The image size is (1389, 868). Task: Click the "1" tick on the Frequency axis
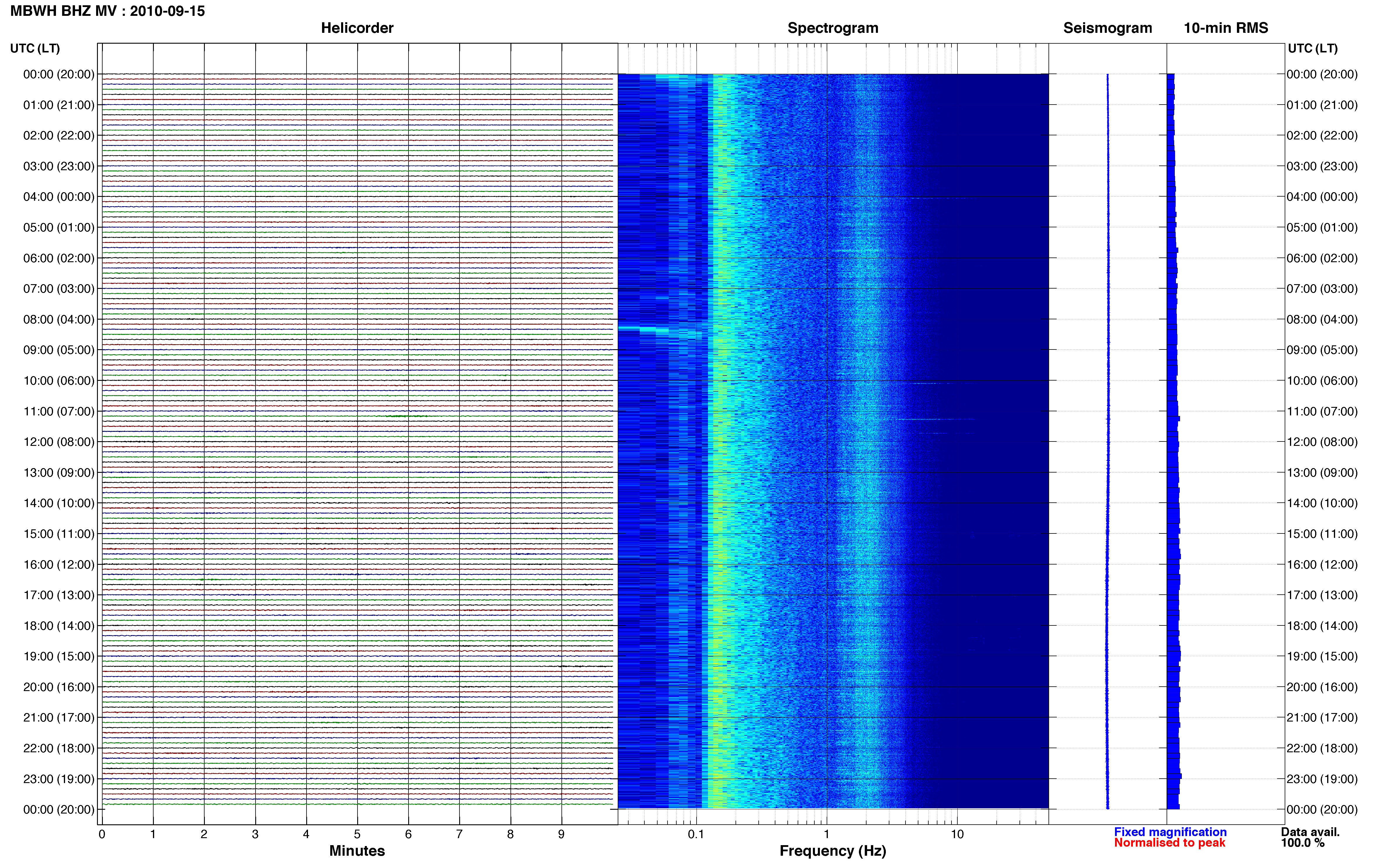click(x=826, y=835)
